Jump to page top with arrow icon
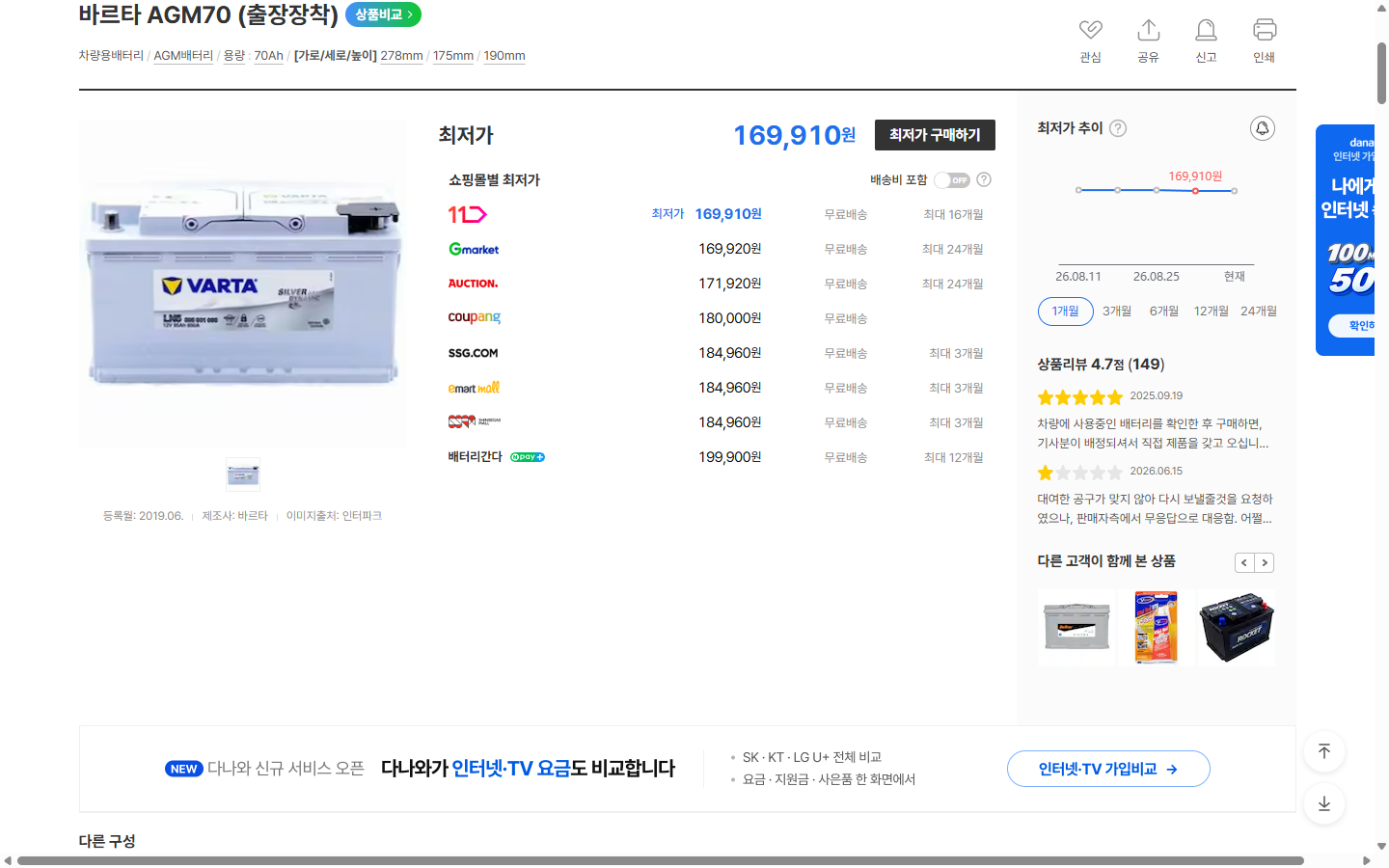The height and width of the screenshot is (868, 1389). pyautogui.click(x=1324, y=751)
